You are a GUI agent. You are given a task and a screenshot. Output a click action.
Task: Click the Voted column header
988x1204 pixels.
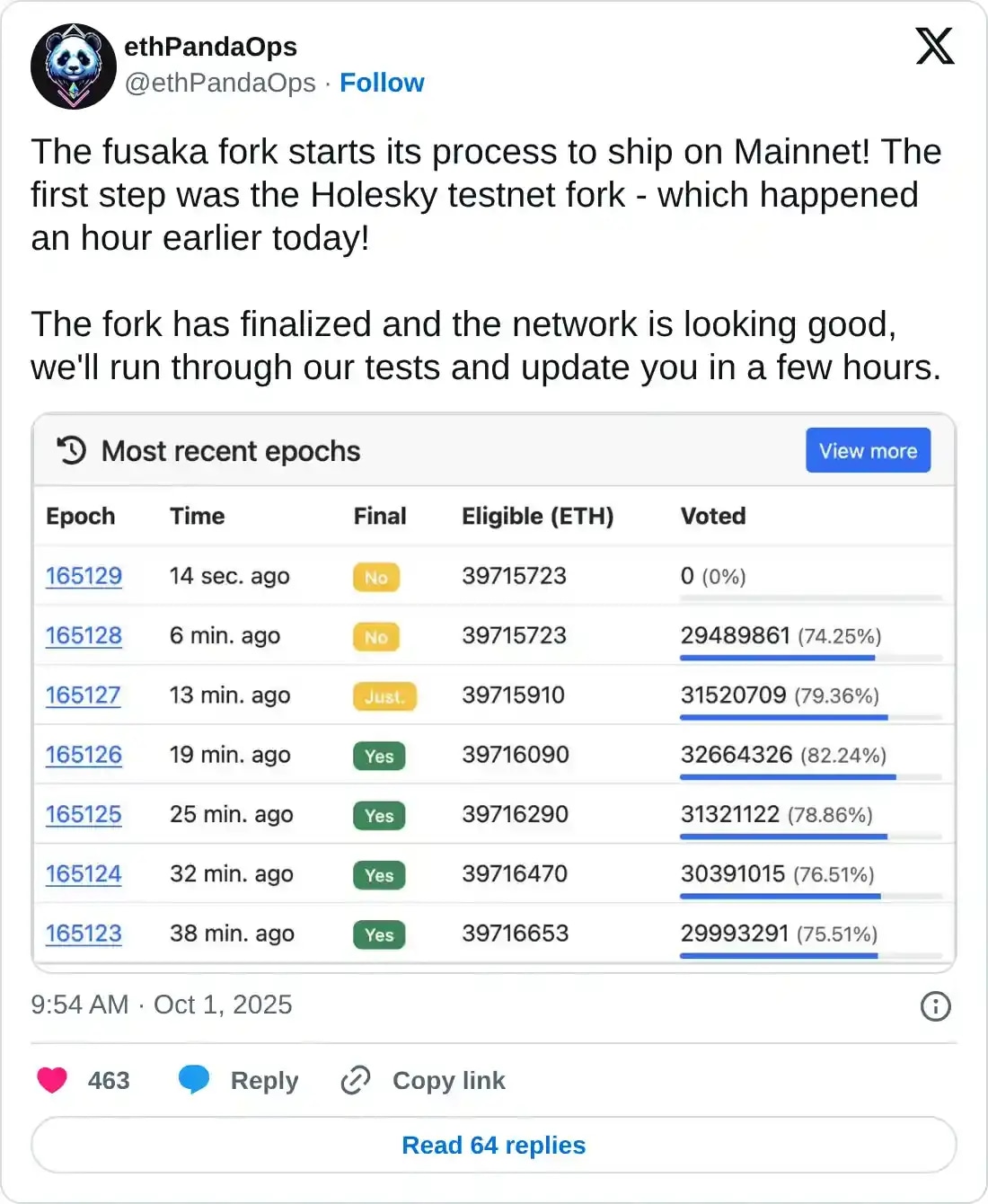713,516
